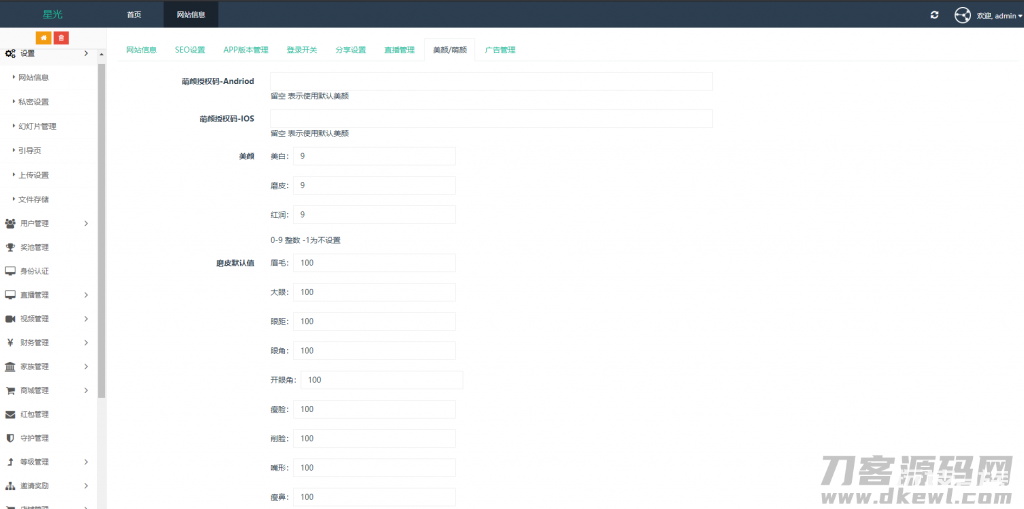Viewport: 1024px width, 509px height.
Task: Click the 红润 value field
Action: tap(374, 214)
